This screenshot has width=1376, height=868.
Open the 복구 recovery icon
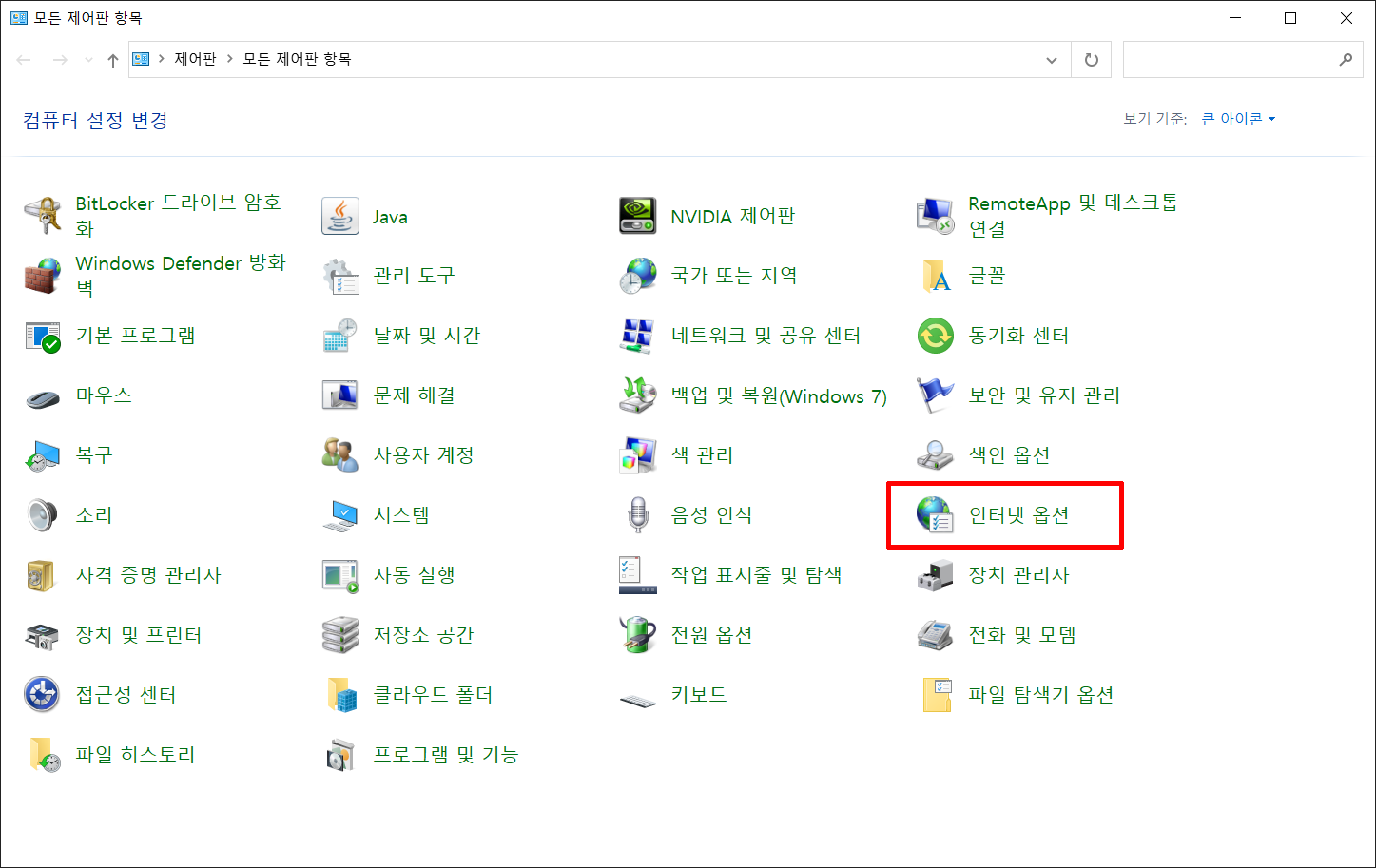click(43, 455)
